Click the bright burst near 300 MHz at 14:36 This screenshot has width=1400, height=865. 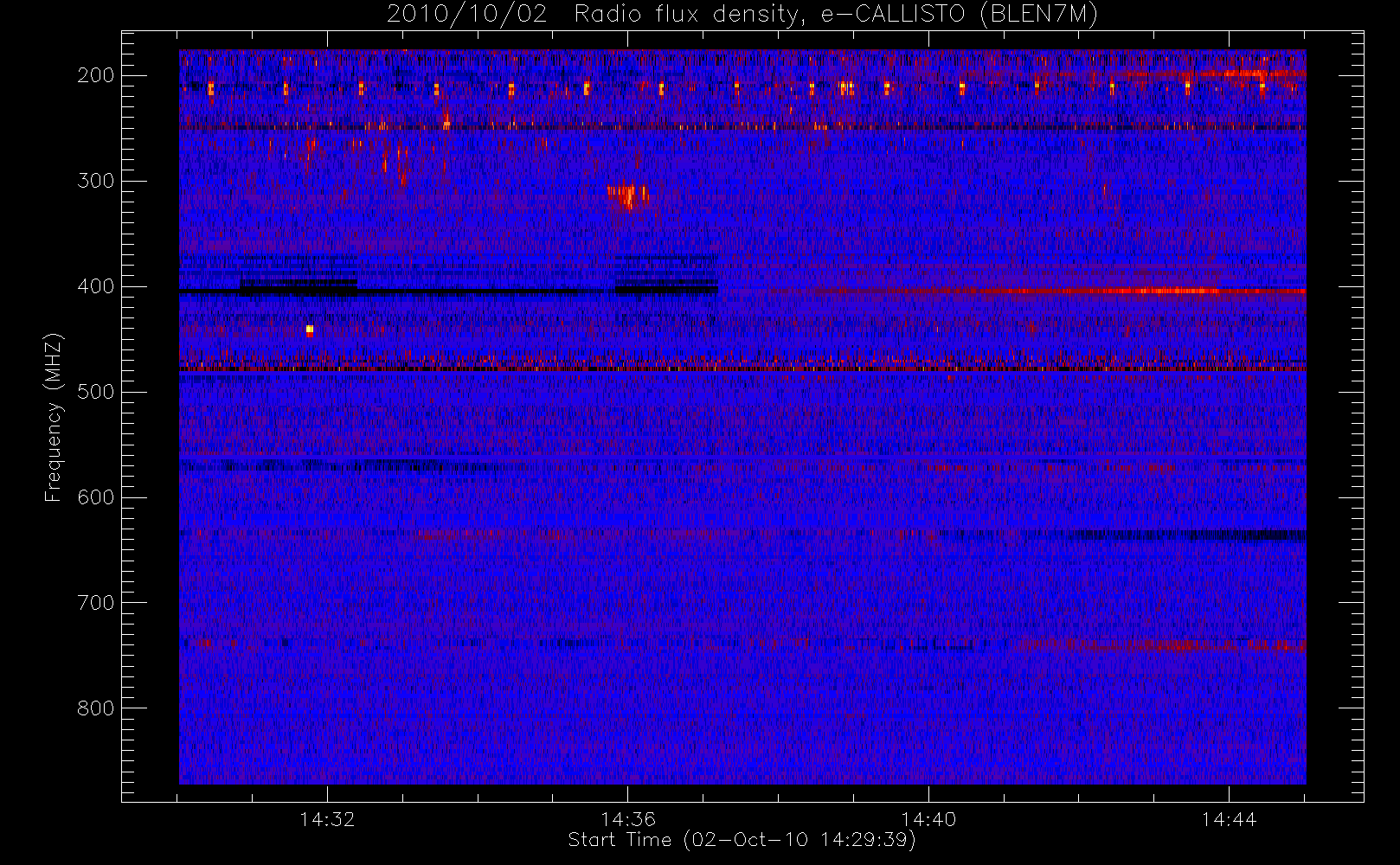point(628,195)
